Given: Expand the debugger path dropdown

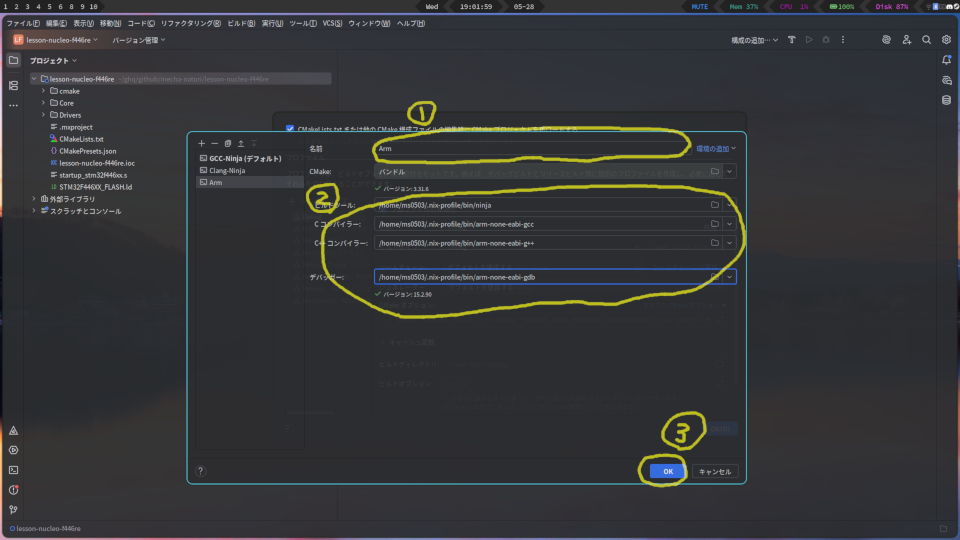Looking at the screenshot, I should click(x=730, y=277).
